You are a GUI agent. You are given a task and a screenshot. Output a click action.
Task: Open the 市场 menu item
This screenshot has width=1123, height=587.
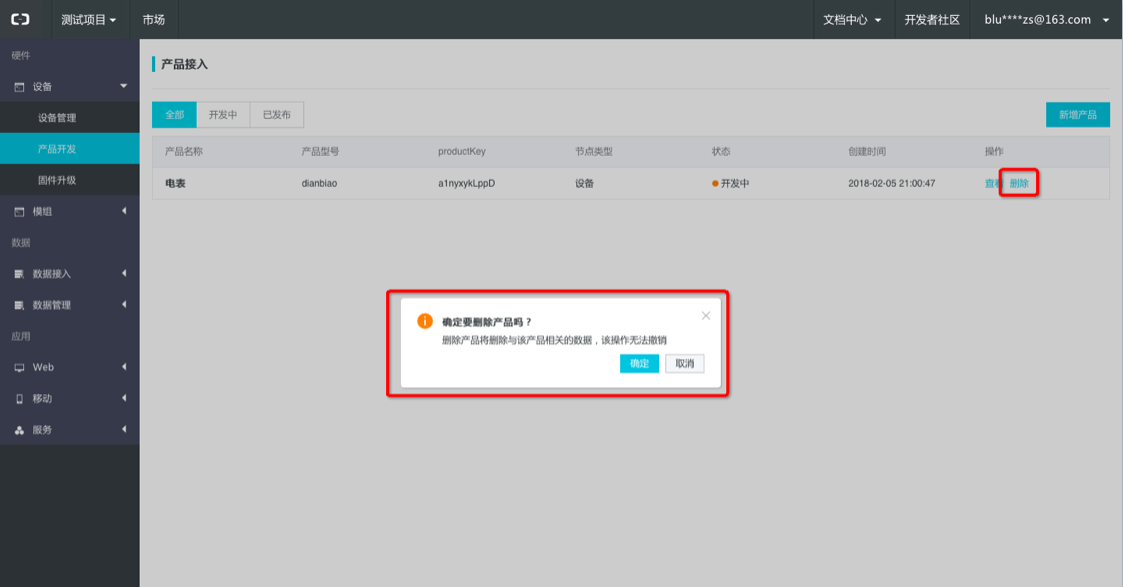(153, 19)
